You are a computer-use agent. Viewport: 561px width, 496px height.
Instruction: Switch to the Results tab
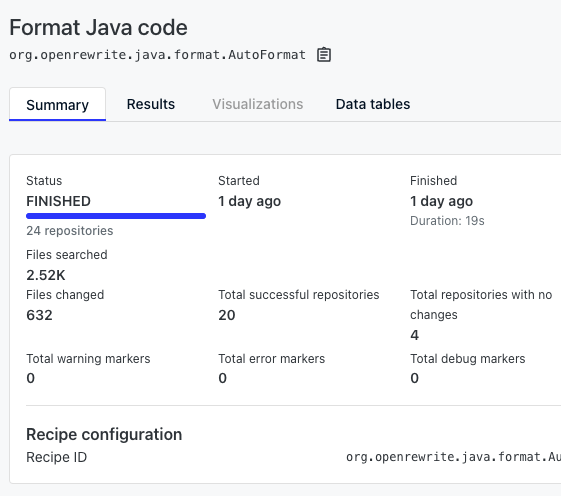pyautogui.click(x=151, y=104)
